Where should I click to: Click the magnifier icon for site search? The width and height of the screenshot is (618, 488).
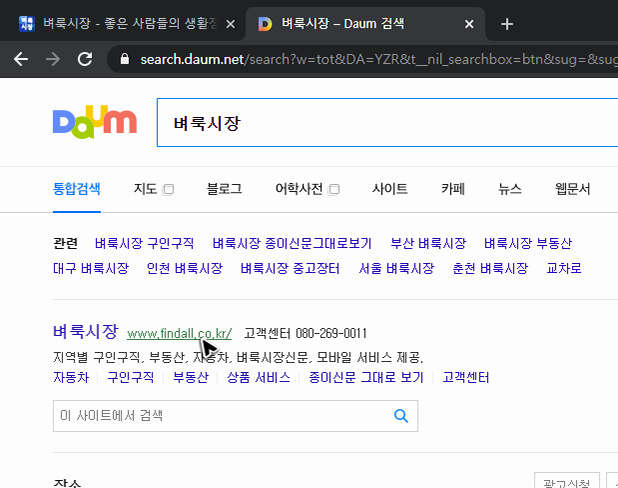(401, 416)
